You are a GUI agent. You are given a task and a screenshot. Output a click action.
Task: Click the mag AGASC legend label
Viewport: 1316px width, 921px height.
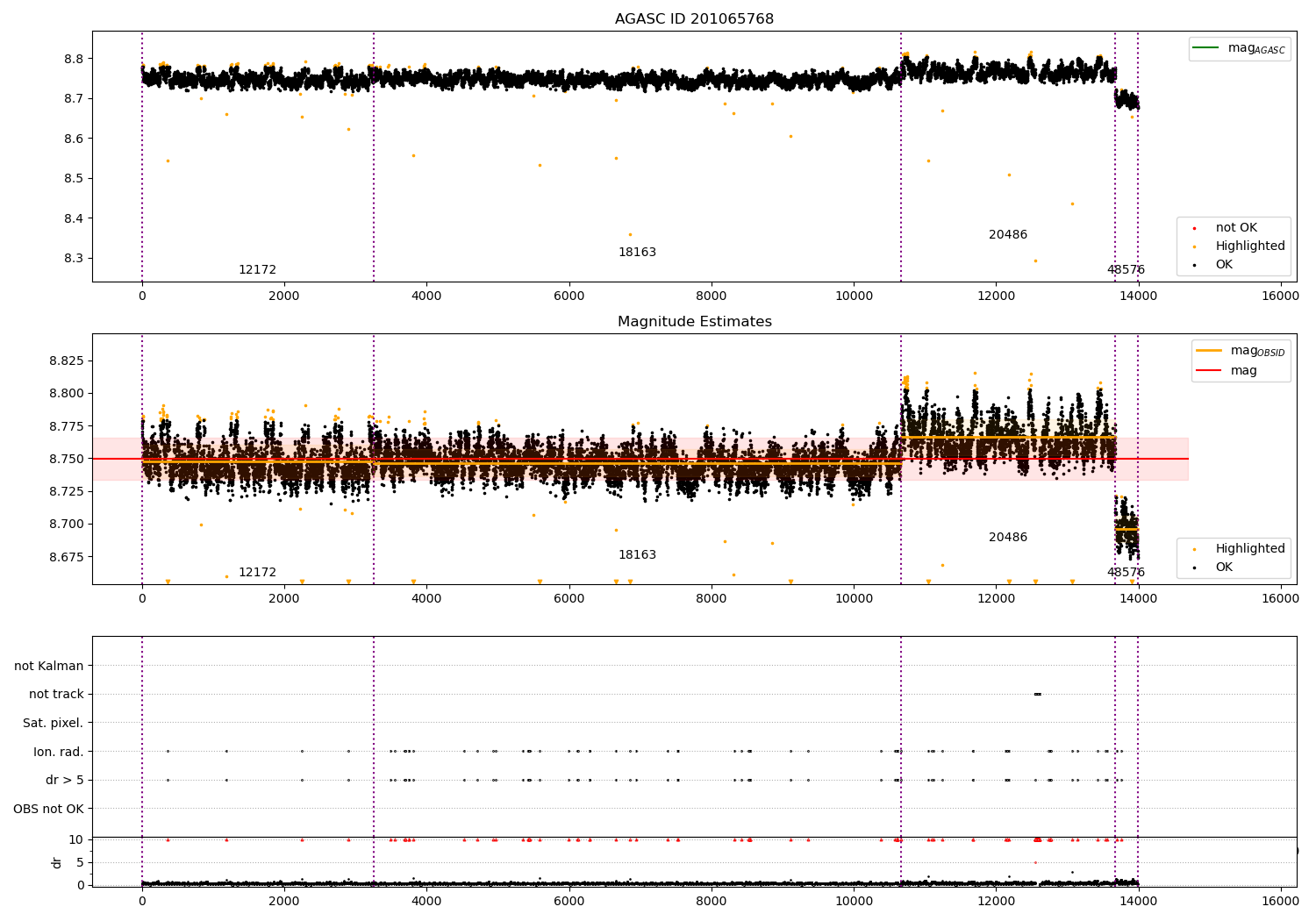pyautogui.click(x=1256, y=49)
